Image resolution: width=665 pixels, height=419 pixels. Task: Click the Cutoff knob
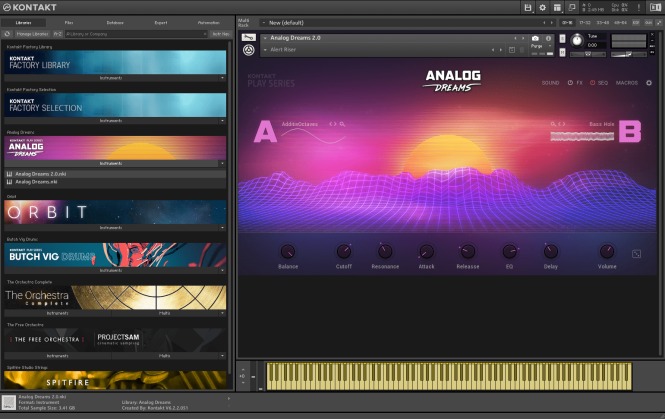(344, 252)
